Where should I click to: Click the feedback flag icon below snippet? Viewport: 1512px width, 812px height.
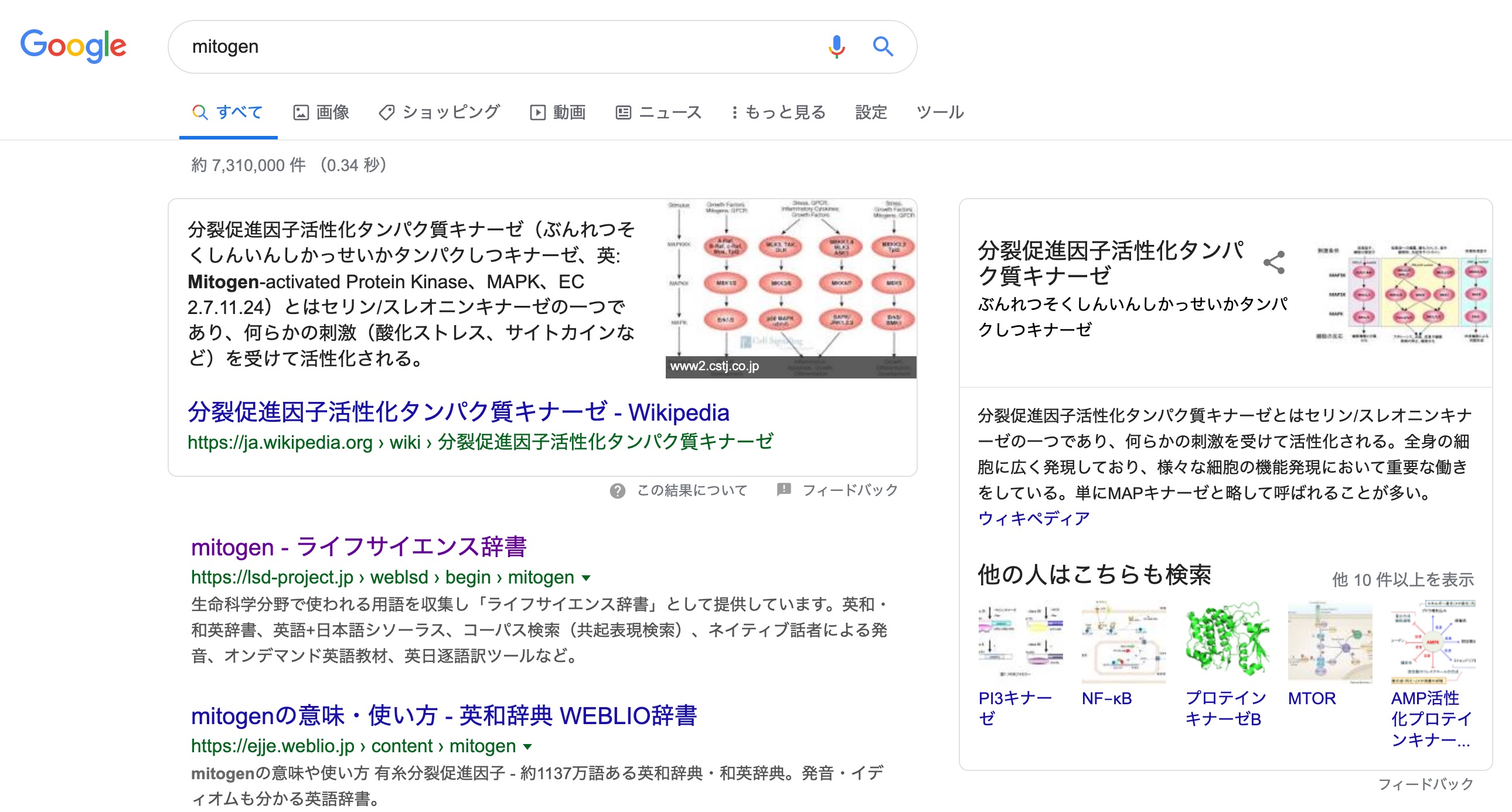pyautogui.click(x=784, y=489)
